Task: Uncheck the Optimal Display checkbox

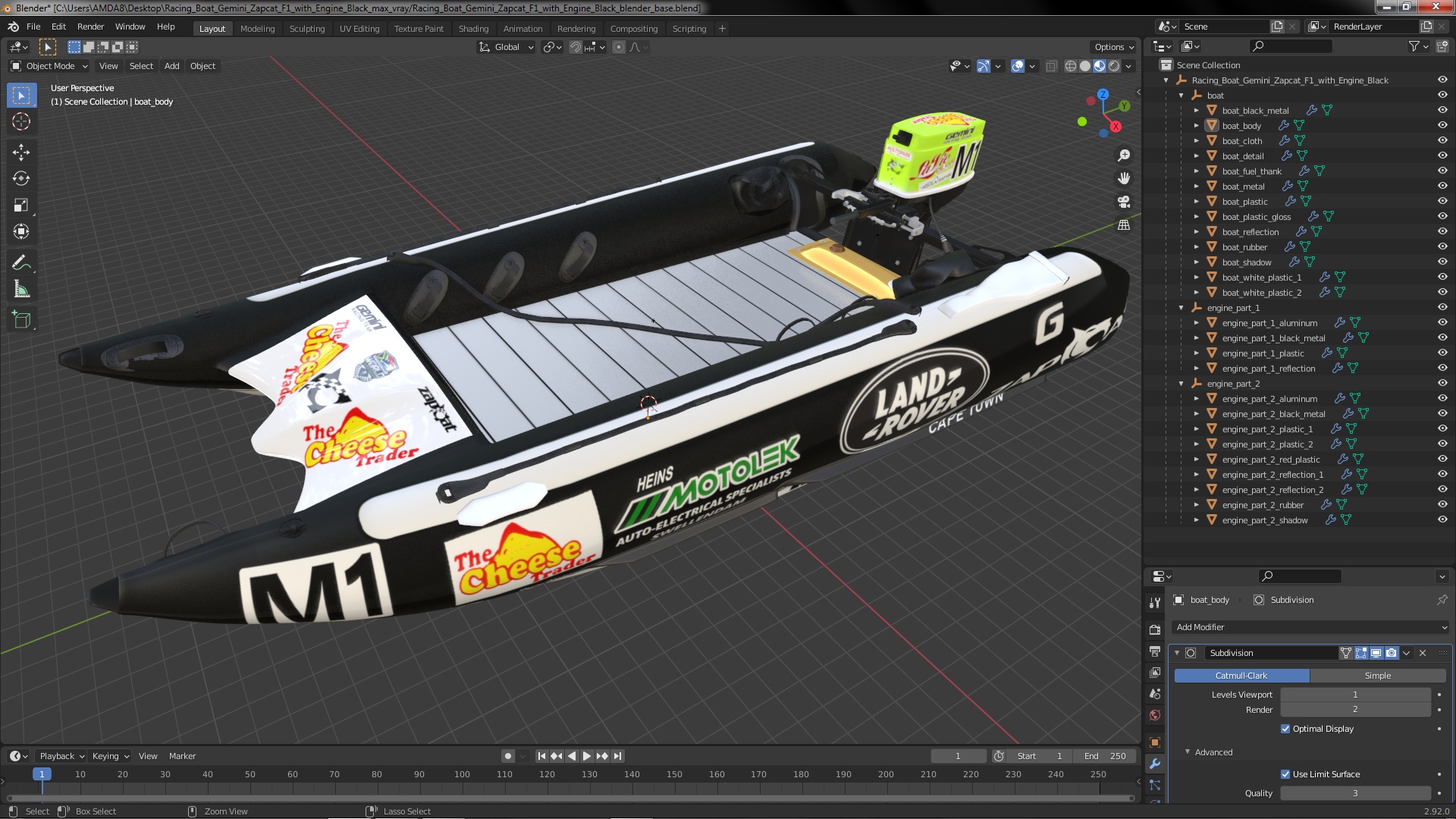Action: click(x=1285, y=729)
